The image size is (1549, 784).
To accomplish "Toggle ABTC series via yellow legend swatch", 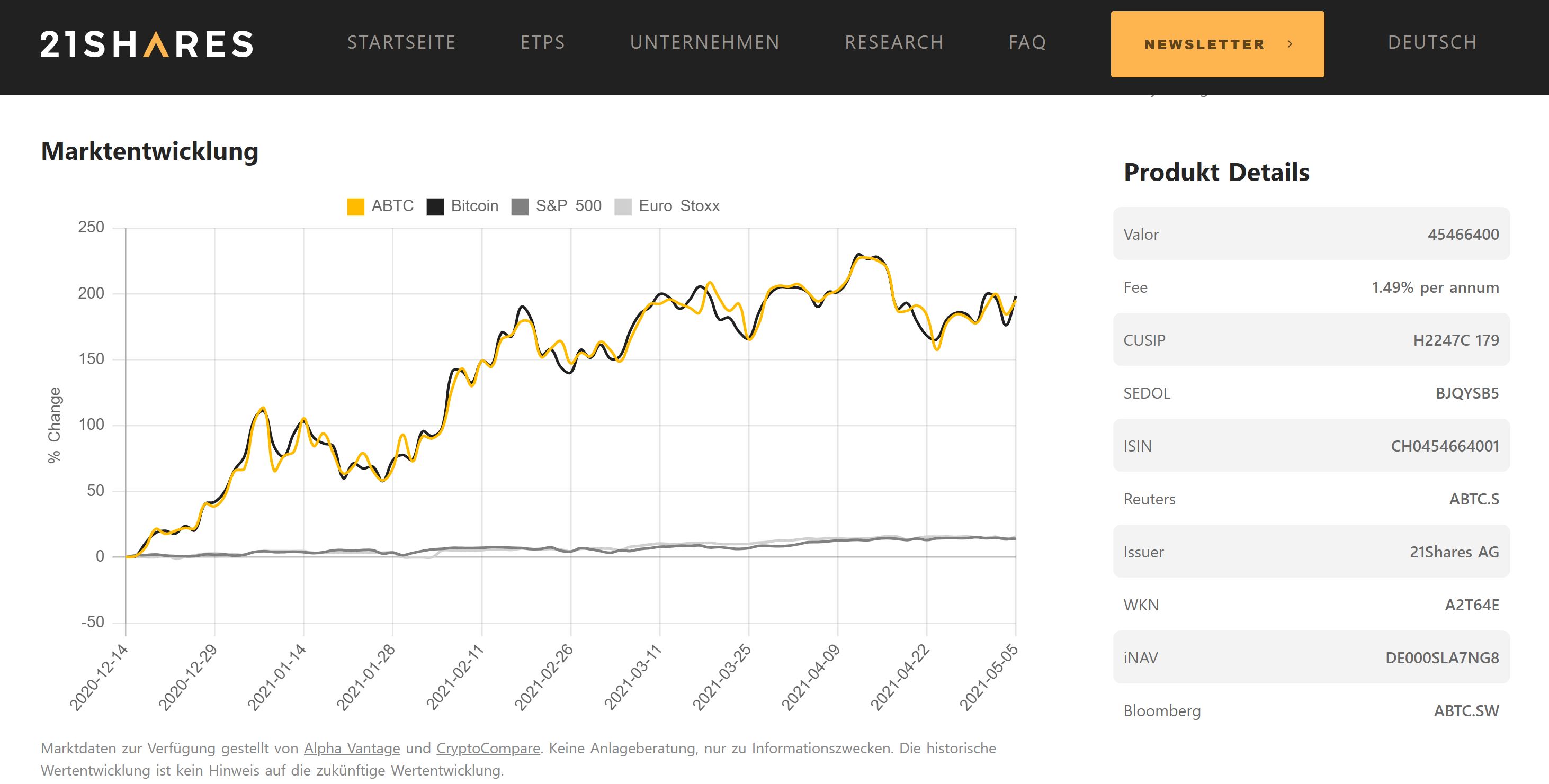I will pos(355,206).
